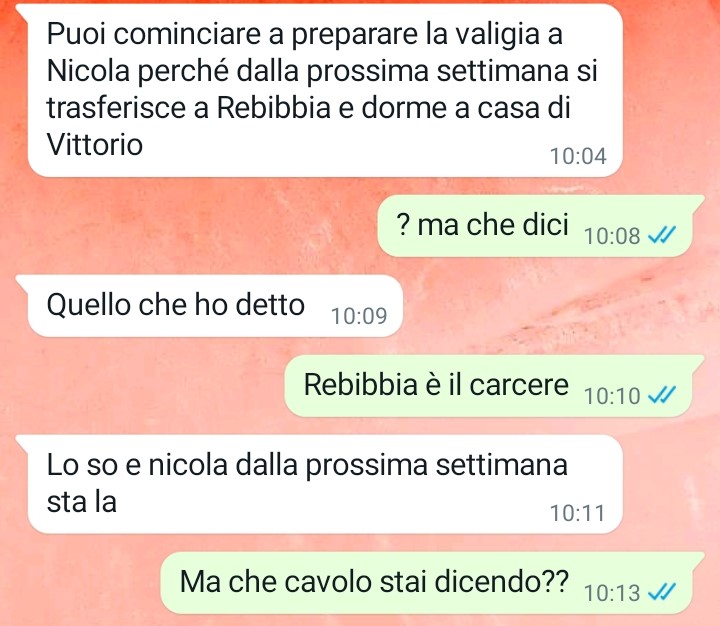Tap the double-check read receipt beside 10:13
Screen dimensions: 720x626
point(661,592)
